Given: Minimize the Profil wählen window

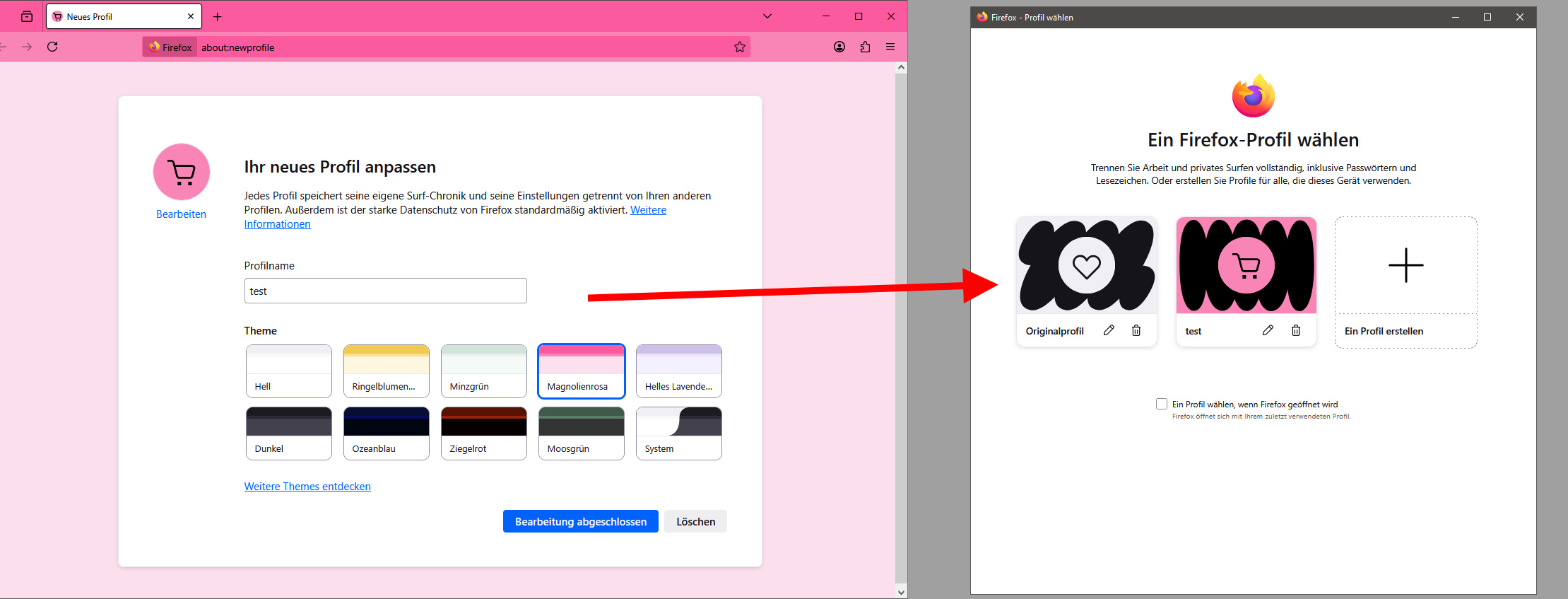Looking at the screenshot, I should point(1456,17).
